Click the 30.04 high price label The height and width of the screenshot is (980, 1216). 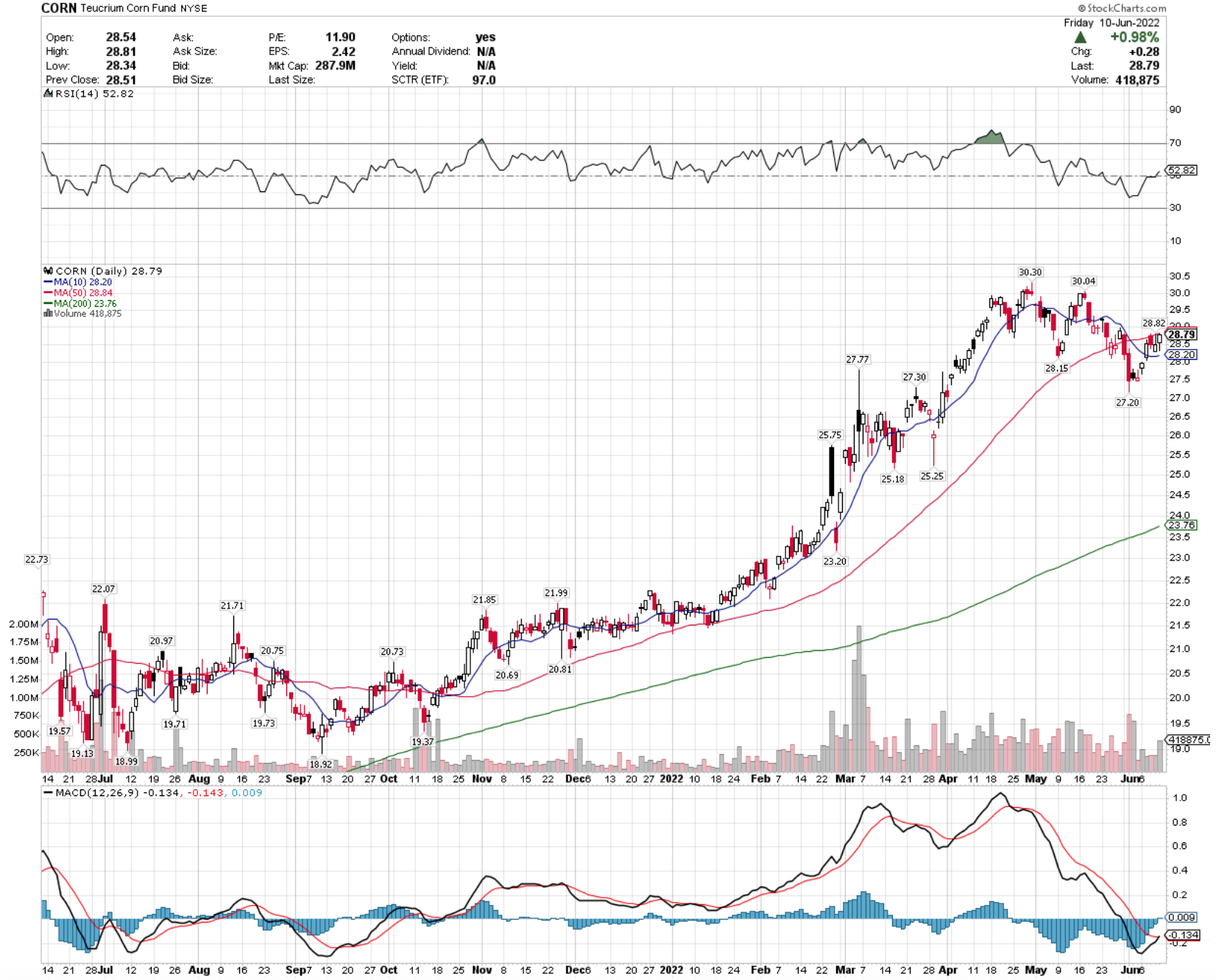[x=1084, y=281]
